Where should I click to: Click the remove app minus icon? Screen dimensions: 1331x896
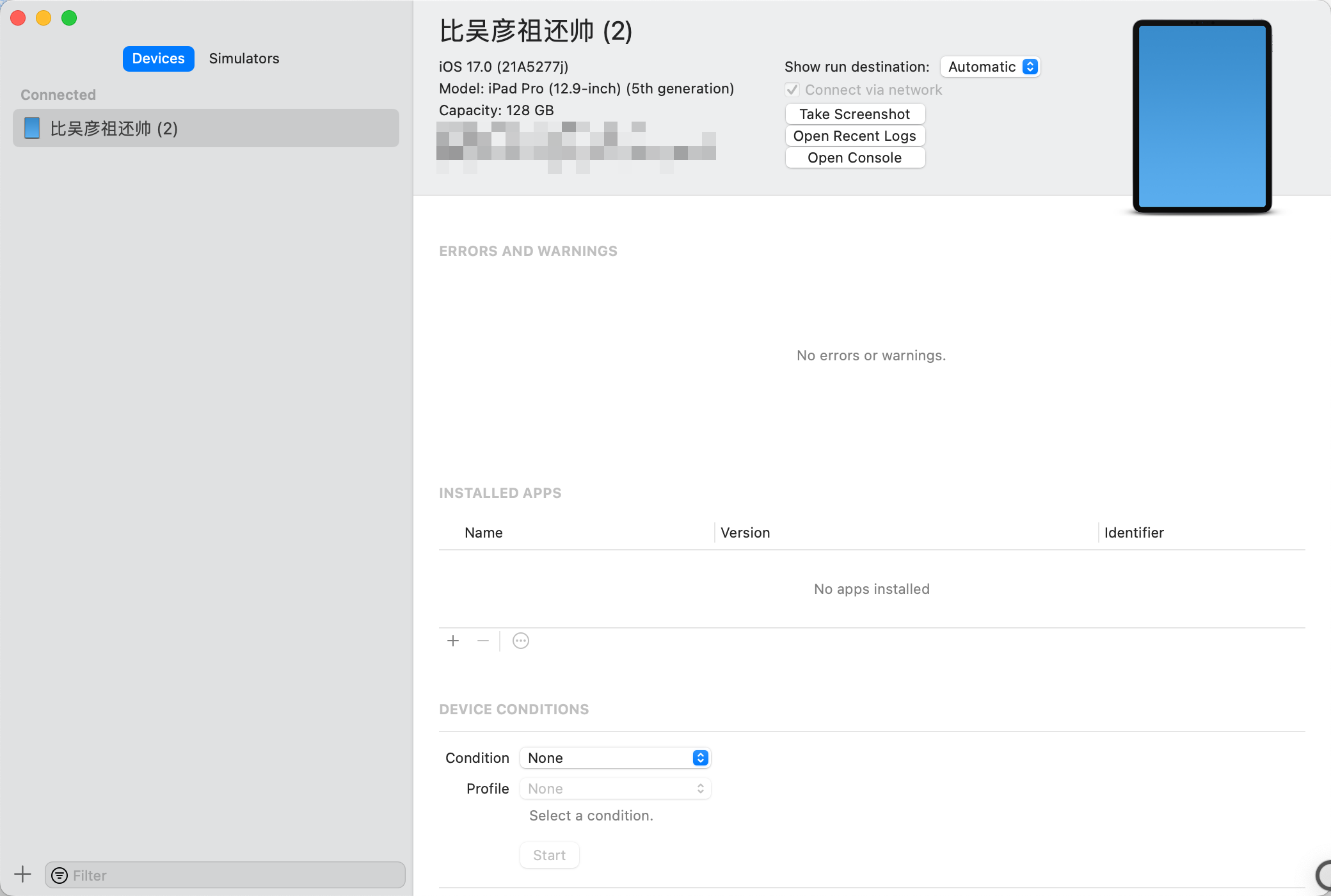(x=483, y=641)
